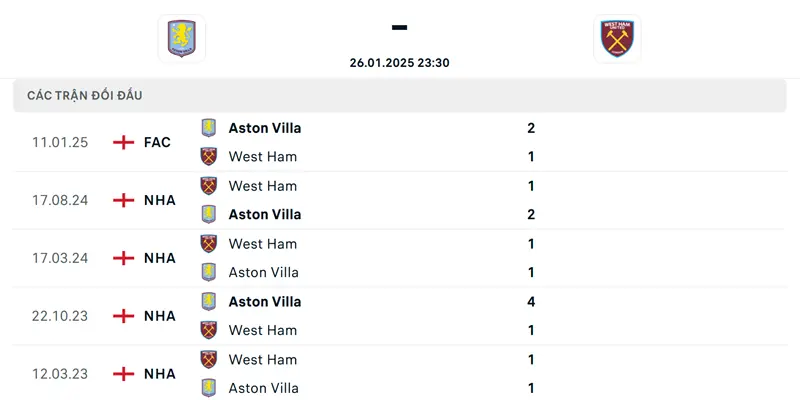Select the FAC competition label

click(x=157, y=142)
